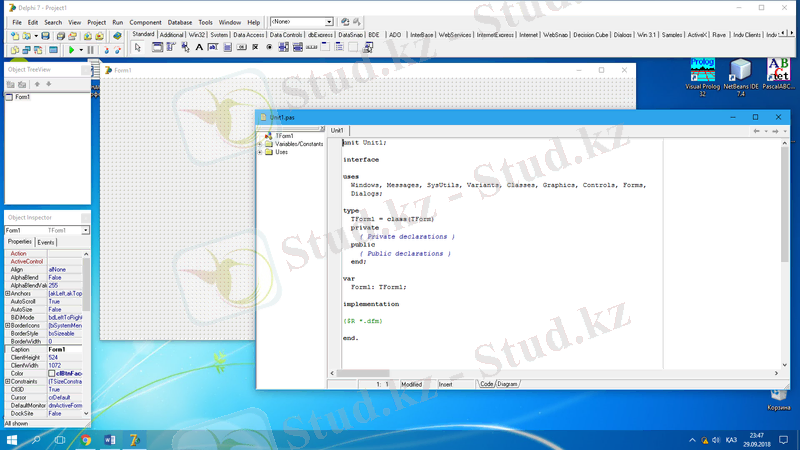The image size is (800, 450).
Task: Click the Caption property value field
Action: coord(66,349)
